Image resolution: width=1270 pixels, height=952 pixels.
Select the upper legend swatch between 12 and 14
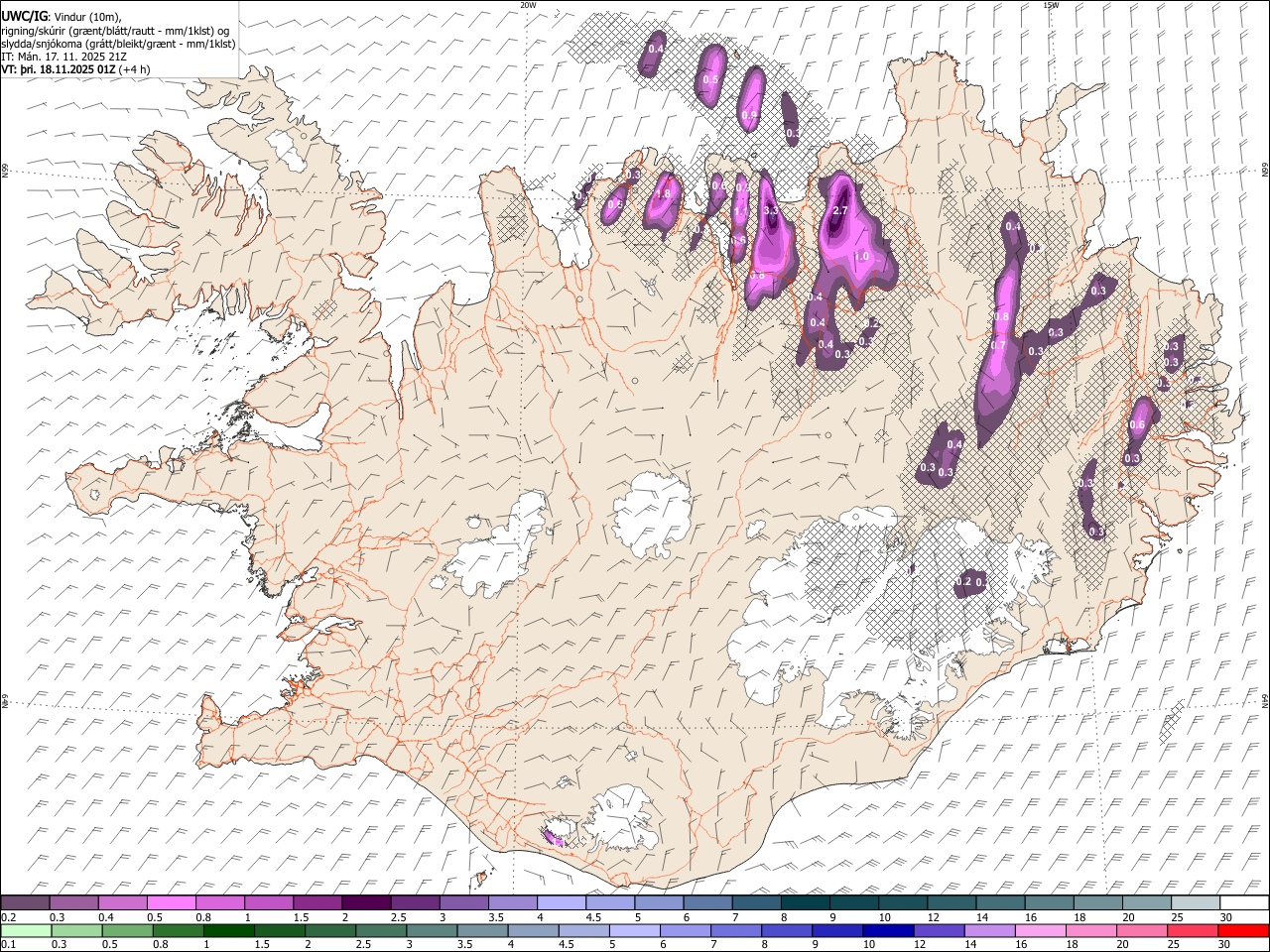tap(952, 903)
